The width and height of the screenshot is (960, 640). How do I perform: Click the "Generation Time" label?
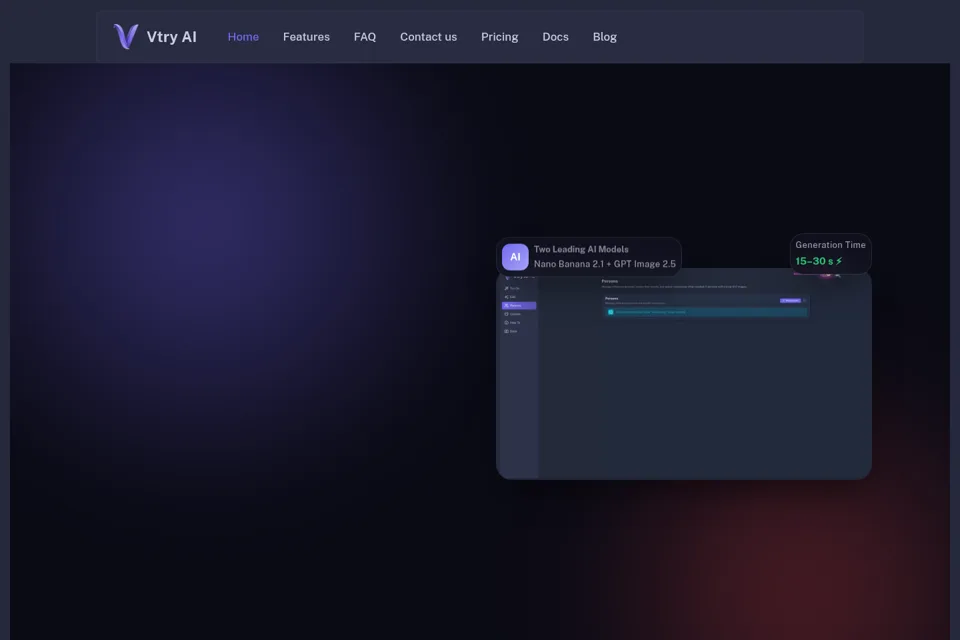[830, 245]
